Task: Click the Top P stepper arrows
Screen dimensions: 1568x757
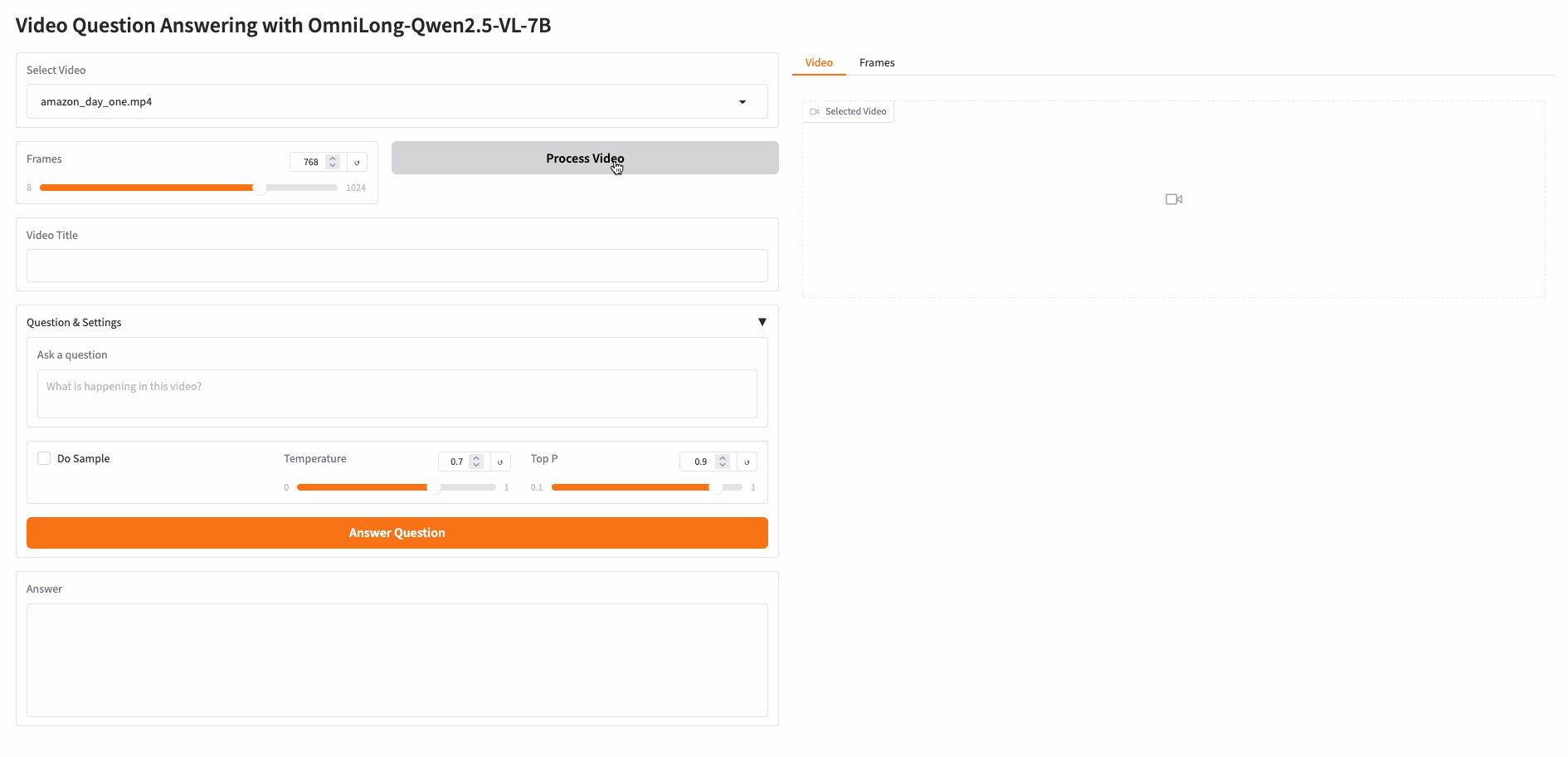Action: click(723, 462)
